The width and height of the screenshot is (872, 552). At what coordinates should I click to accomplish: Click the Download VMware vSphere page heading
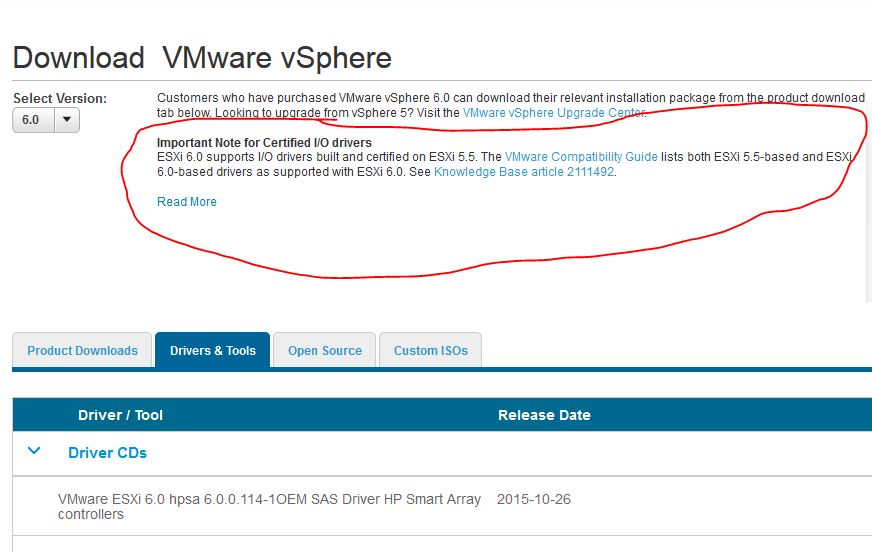click(x=202, y=58)
